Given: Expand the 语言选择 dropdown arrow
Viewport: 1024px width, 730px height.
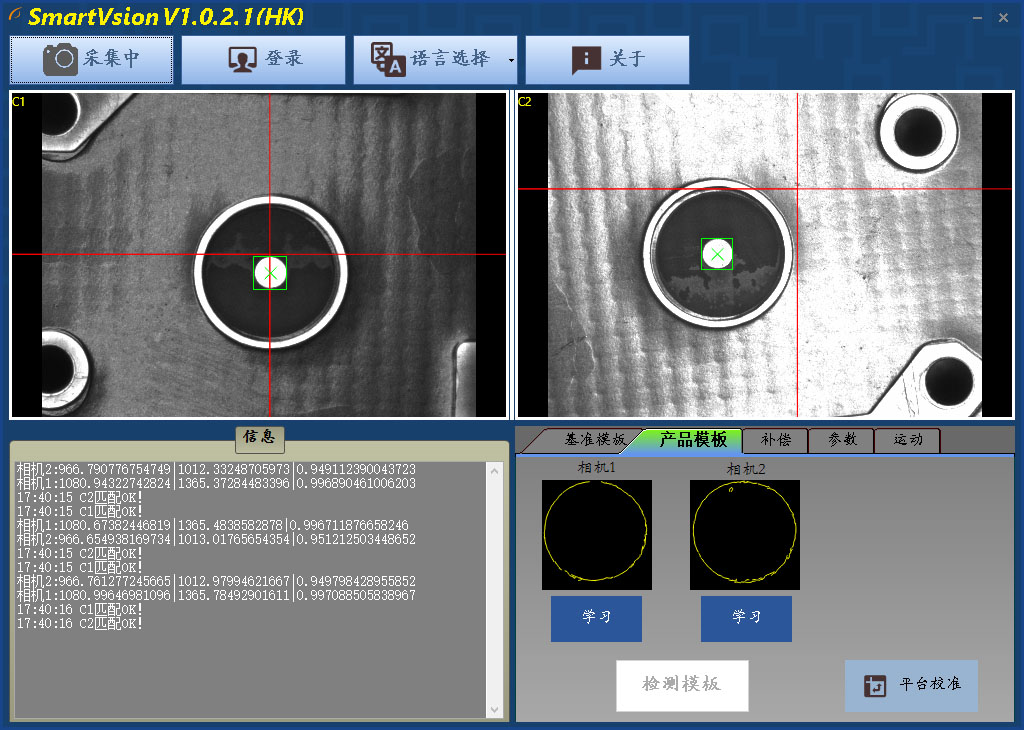Looking at the screenshot, I should pos(510,61).
